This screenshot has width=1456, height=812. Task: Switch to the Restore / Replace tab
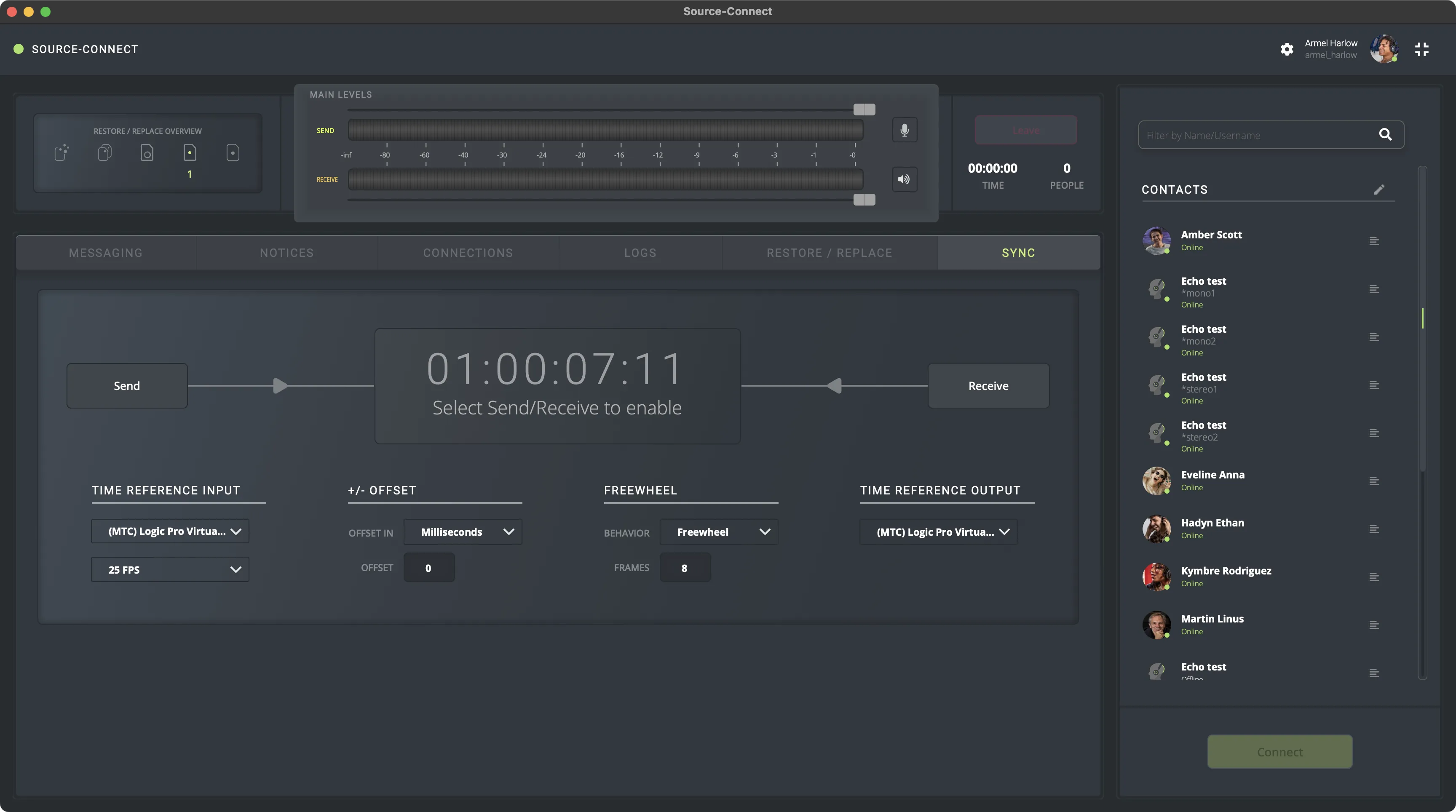click(x=829, y=253)
